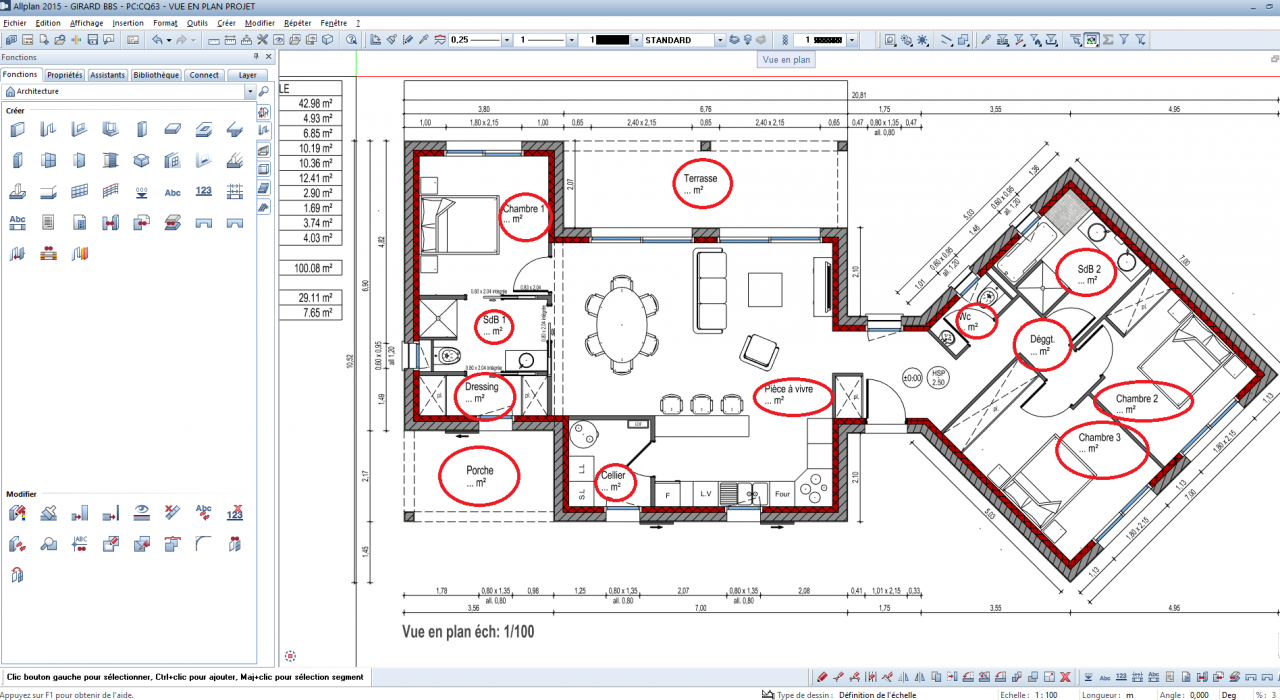Click the 7.65 m² cell in the area table
The height and width of the screenshot is (700, 1280).
(311, 313)
